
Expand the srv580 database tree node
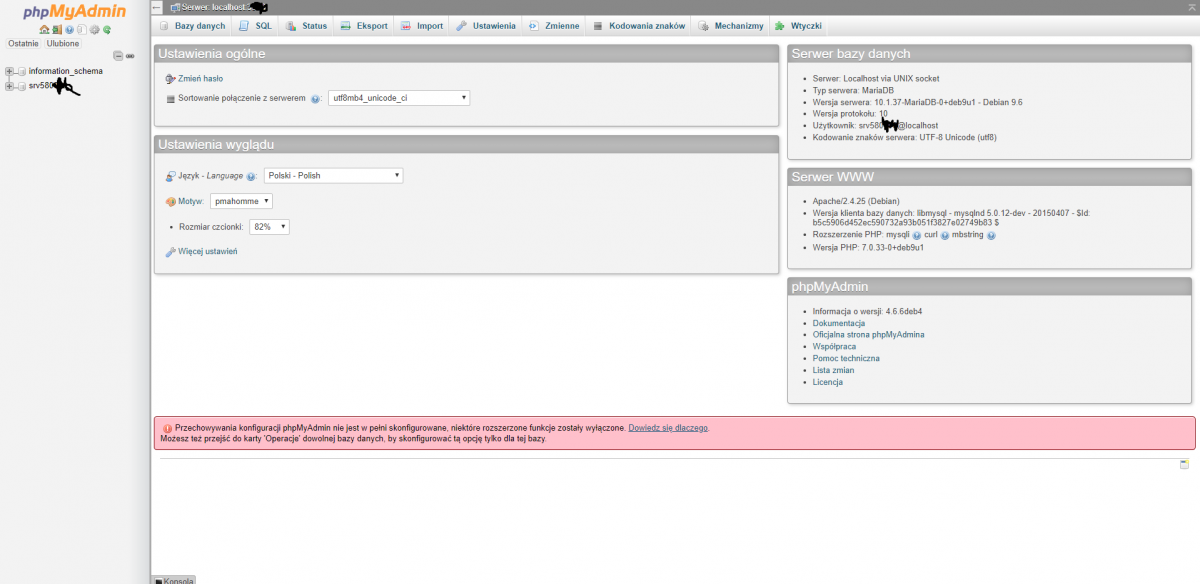pyautogui.click(x=9, y=86)
